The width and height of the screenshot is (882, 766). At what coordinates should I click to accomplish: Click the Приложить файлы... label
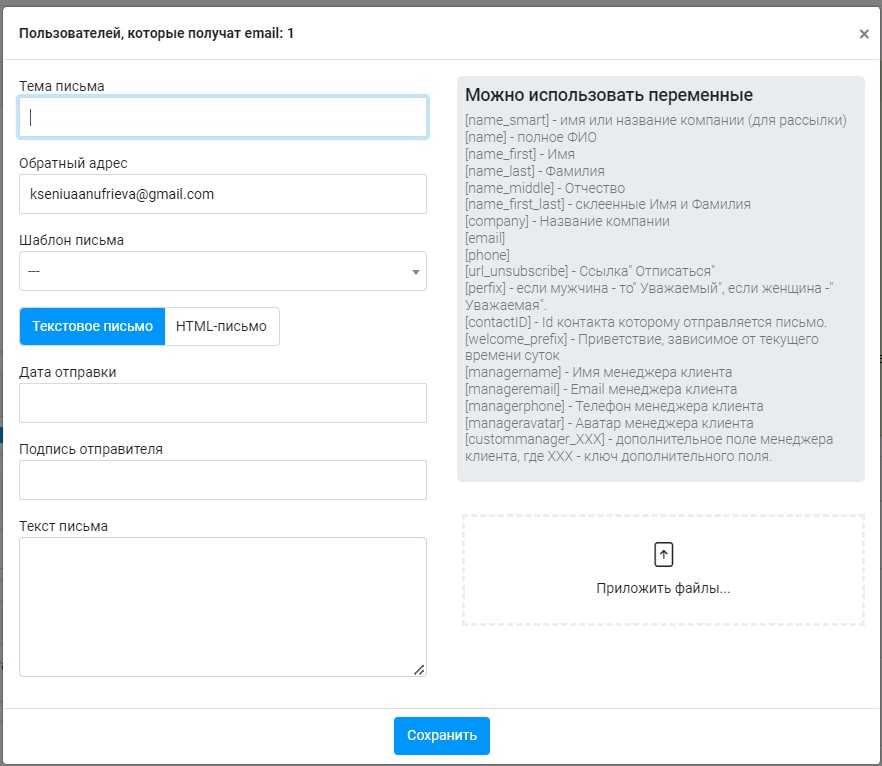(663, 588)
